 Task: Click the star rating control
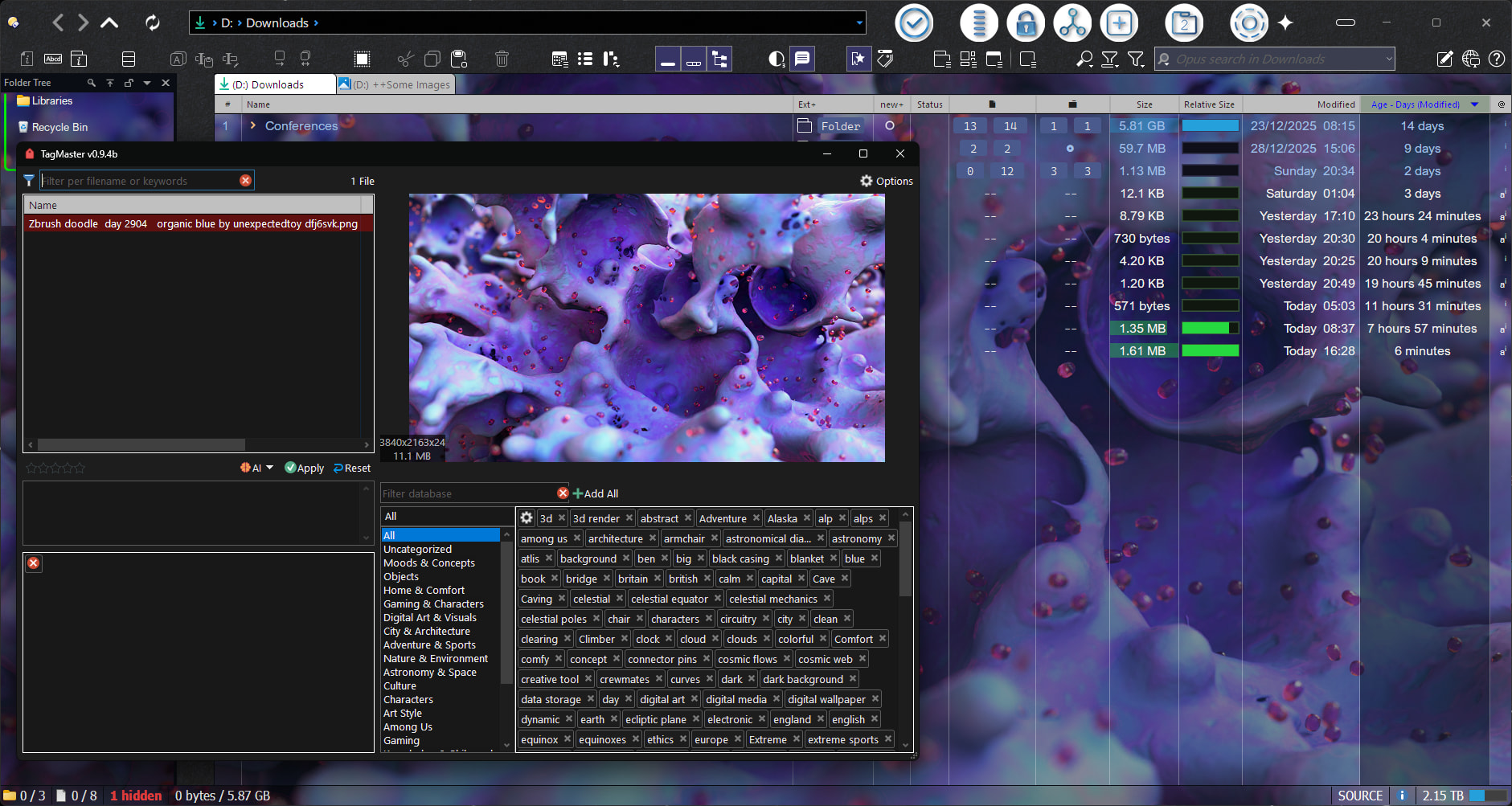click(x=55, y=468)
